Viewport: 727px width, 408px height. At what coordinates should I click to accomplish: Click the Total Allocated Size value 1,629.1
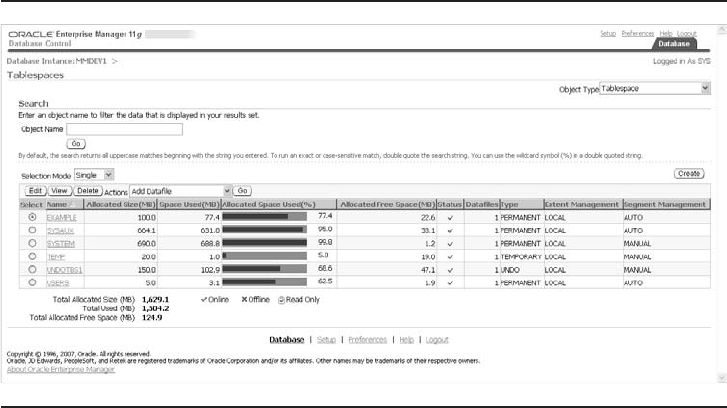(155, 300)
